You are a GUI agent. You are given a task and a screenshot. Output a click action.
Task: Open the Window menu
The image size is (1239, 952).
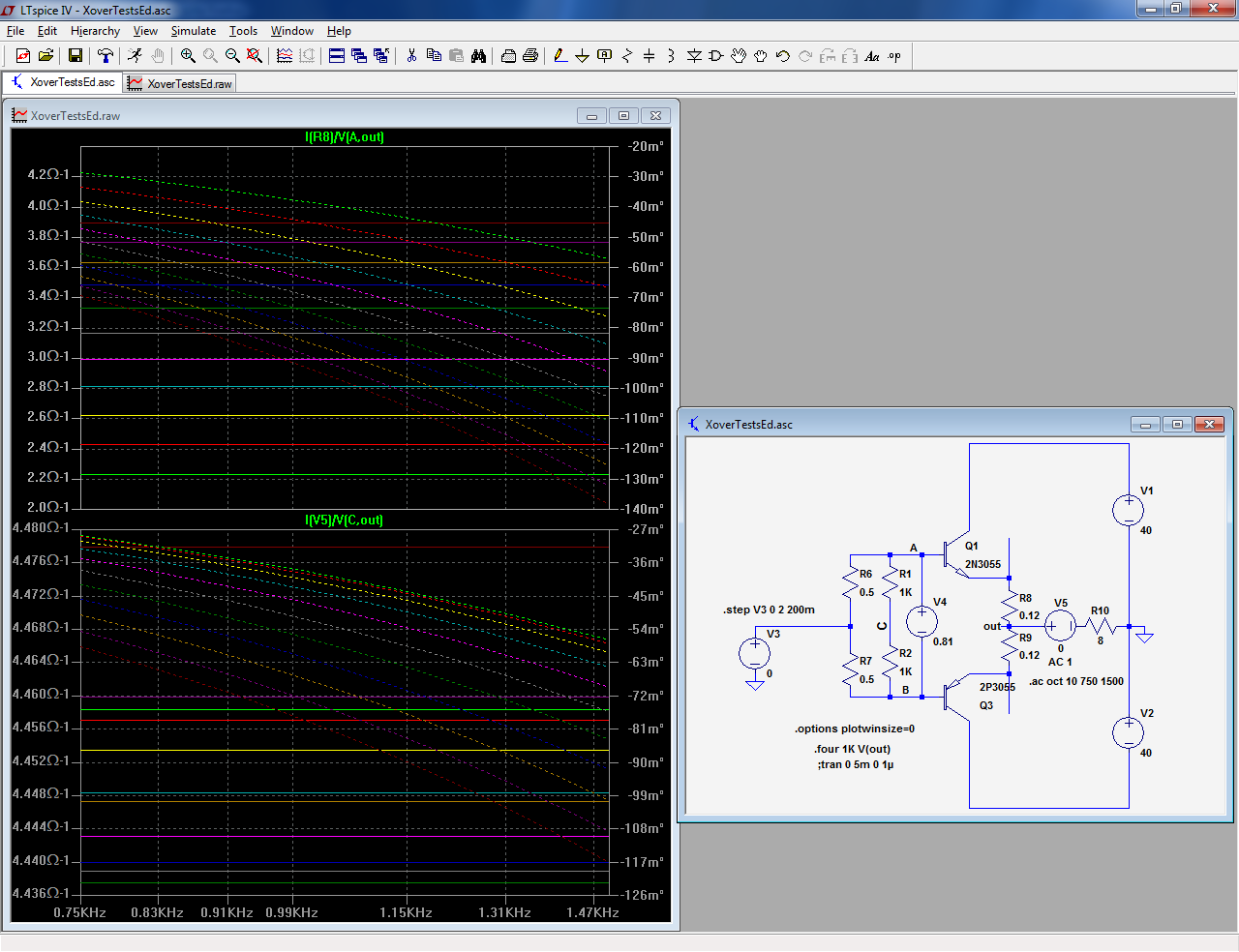(292, 31)
